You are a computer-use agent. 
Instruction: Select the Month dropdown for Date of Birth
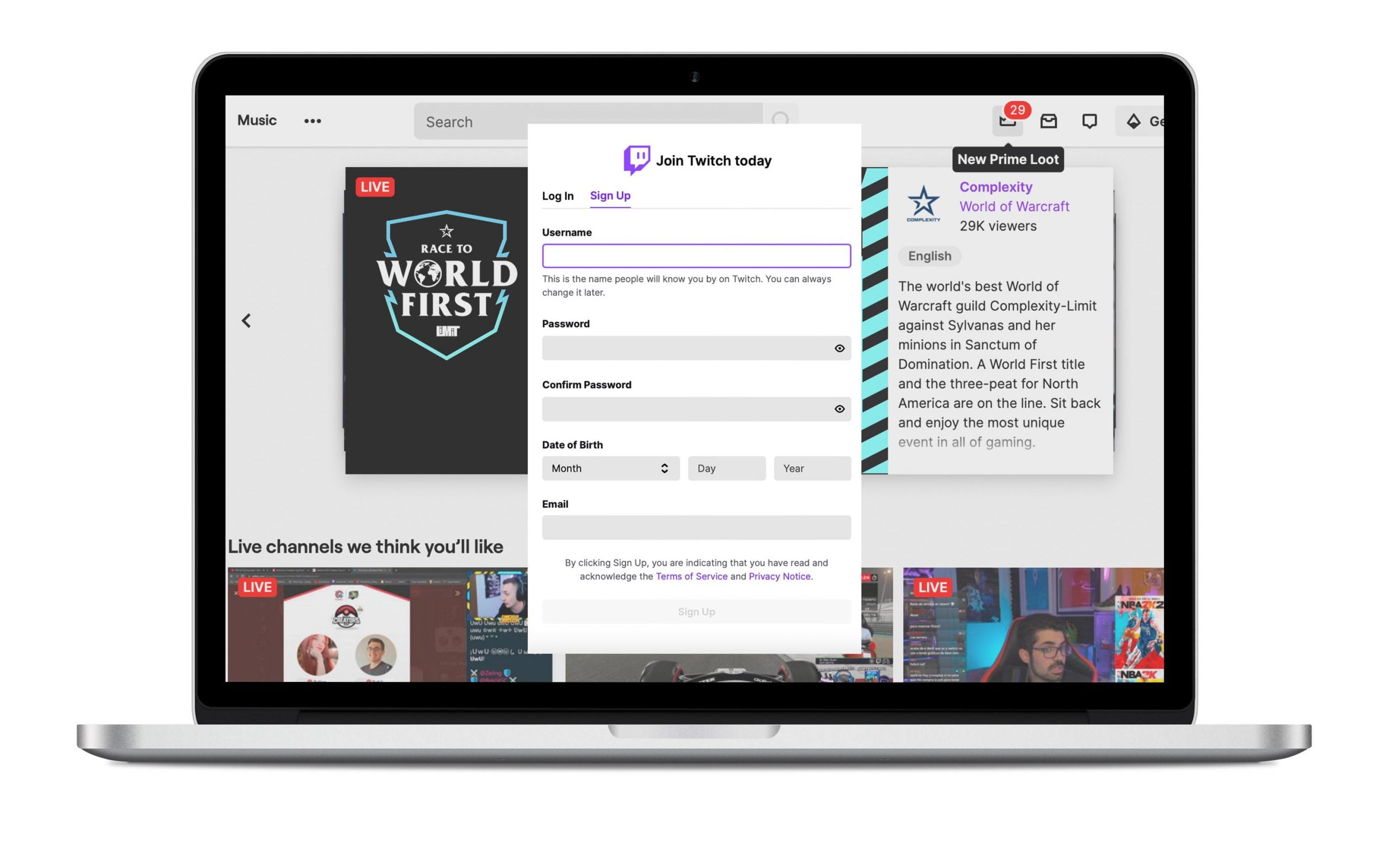tap(608, 468)
